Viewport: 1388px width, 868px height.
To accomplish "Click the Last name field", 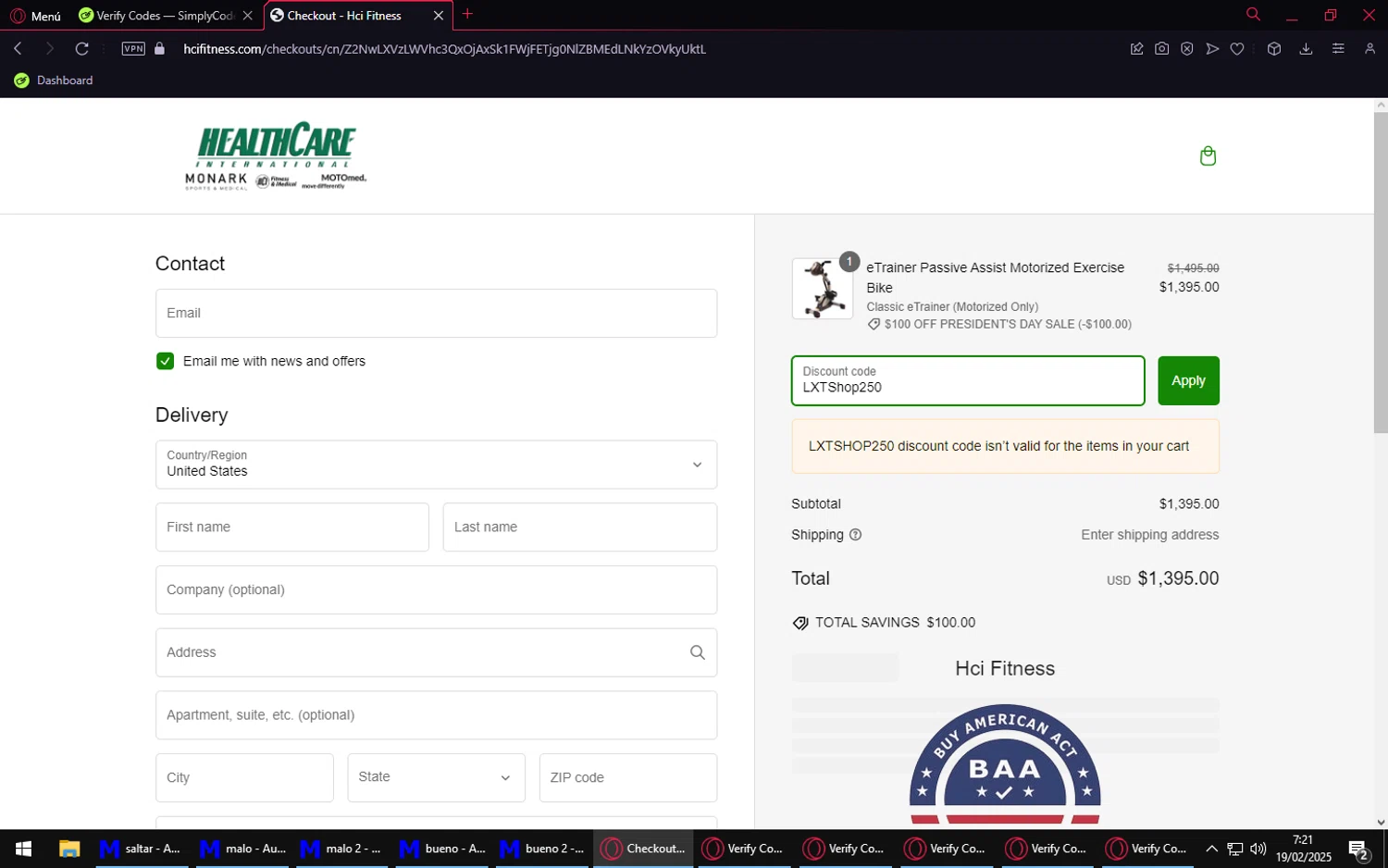I will click(x=580, y=527).
